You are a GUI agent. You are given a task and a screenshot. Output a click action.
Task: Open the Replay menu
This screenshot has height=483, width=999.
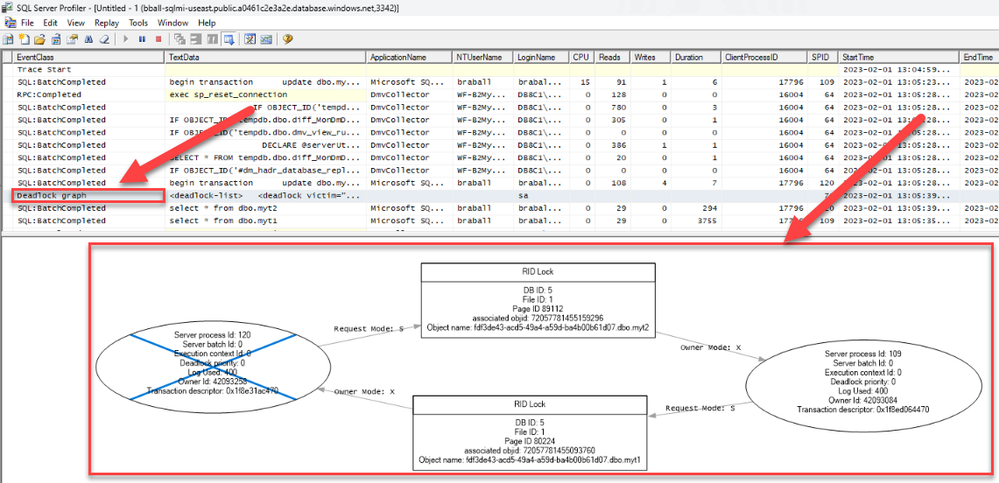click(106, 22)
